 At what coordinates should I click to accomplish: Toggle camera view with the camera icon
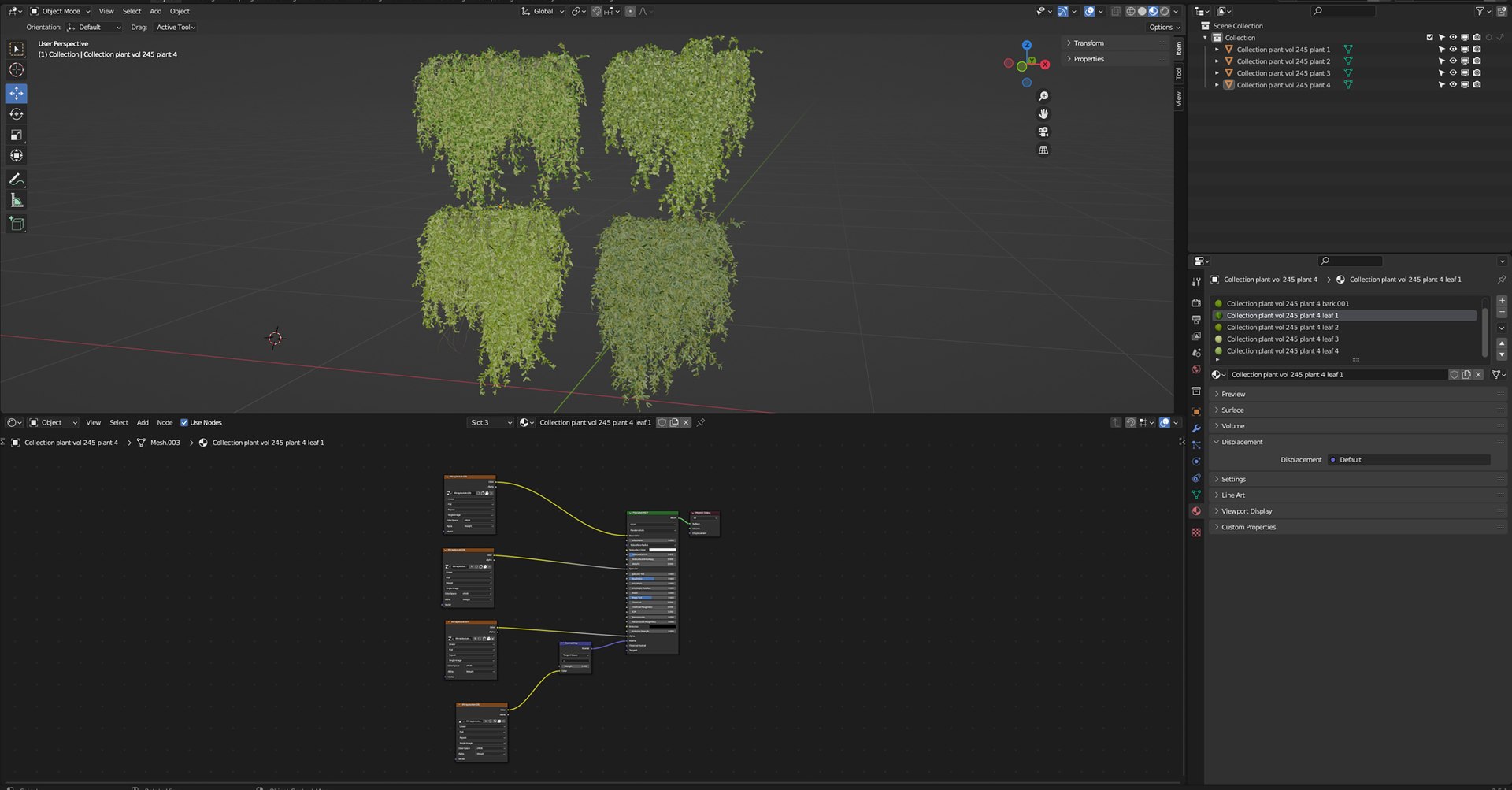(1043, 132)
